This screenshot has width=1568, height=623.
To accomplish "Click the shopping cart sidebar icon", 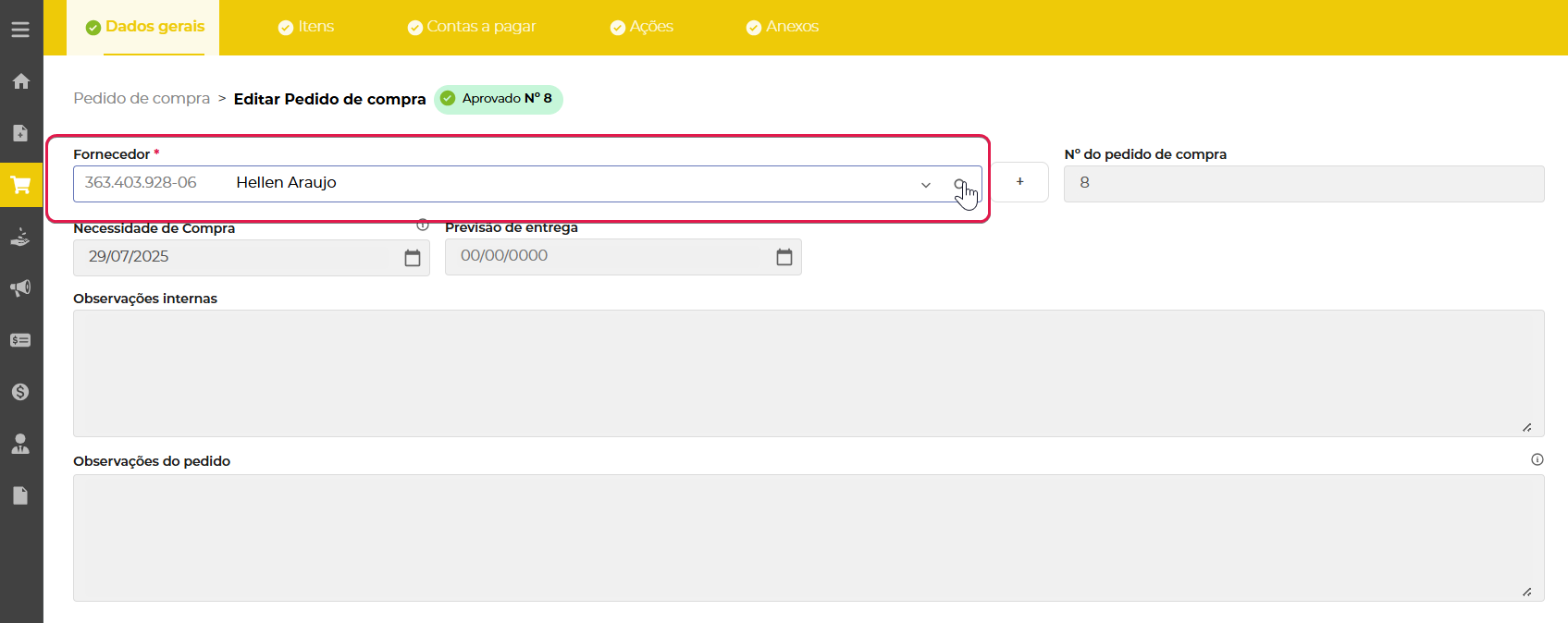I will [x=20, y=185].
